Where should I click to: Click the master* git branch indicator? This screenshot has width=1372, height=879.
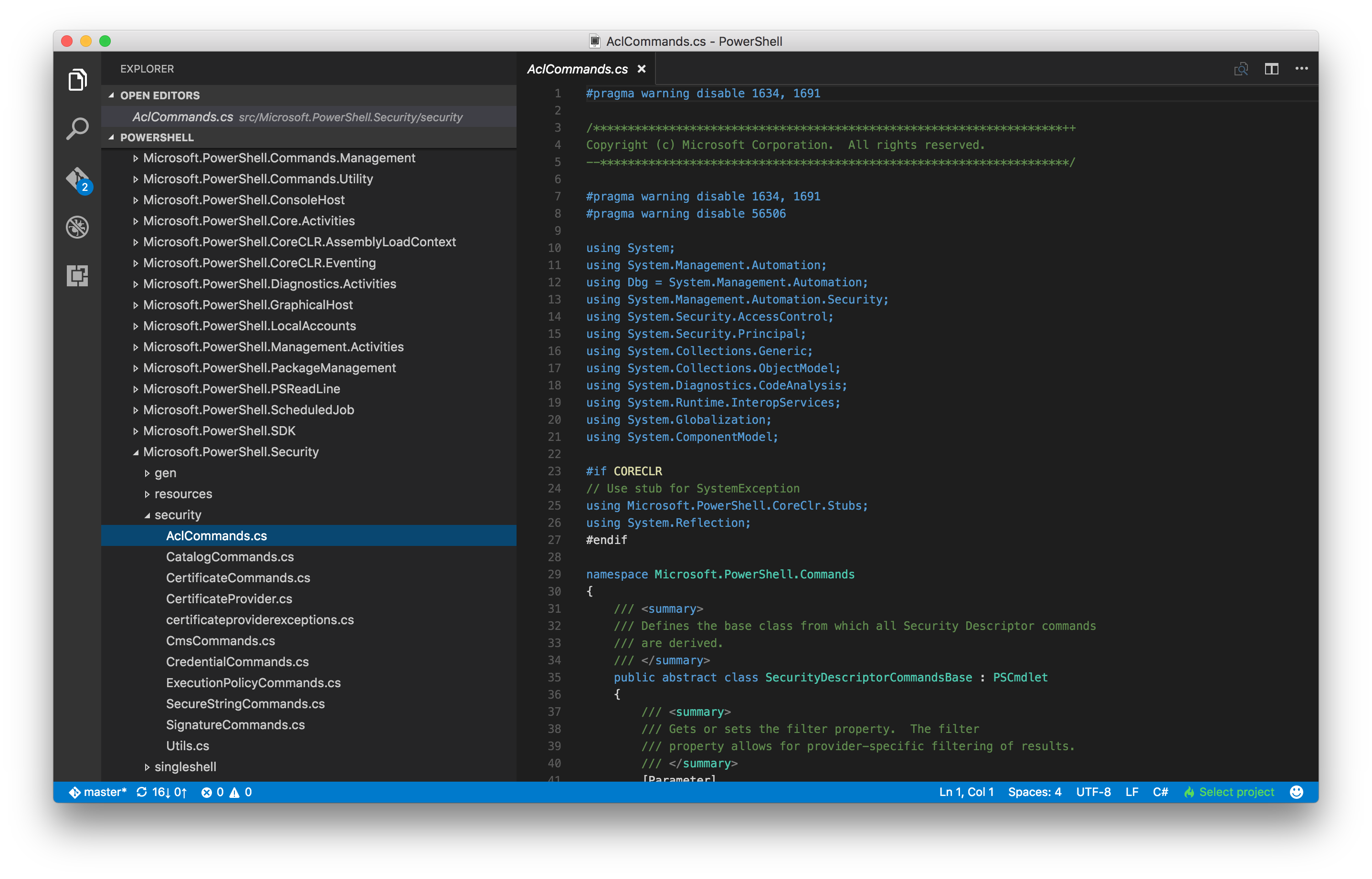pyautogui.click(x=98, y=792)
